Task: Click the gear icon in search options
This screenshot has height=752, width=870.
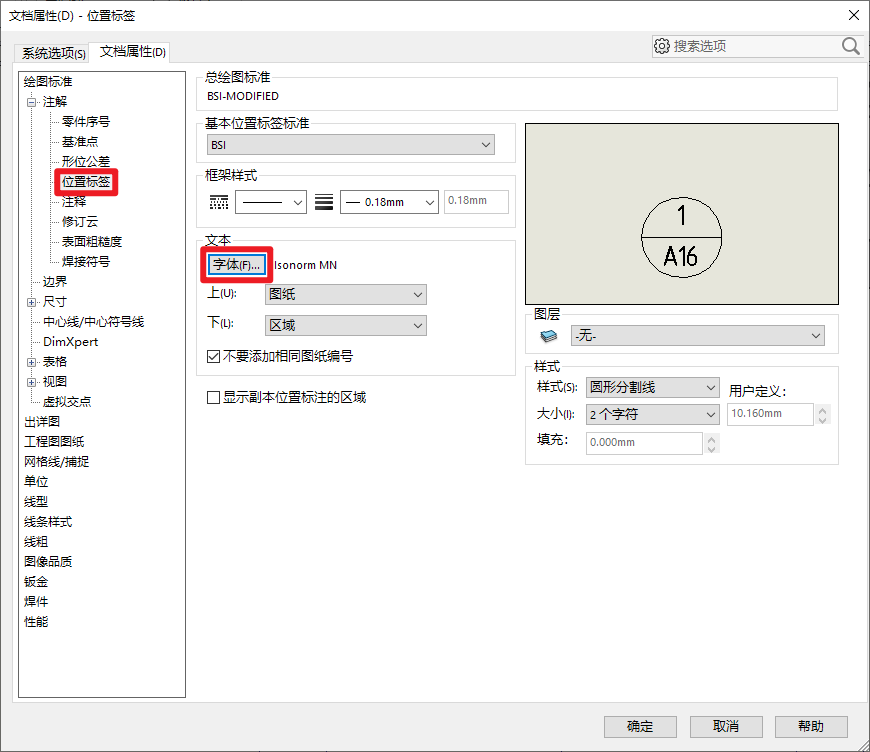Action: [x=661, y=46]
